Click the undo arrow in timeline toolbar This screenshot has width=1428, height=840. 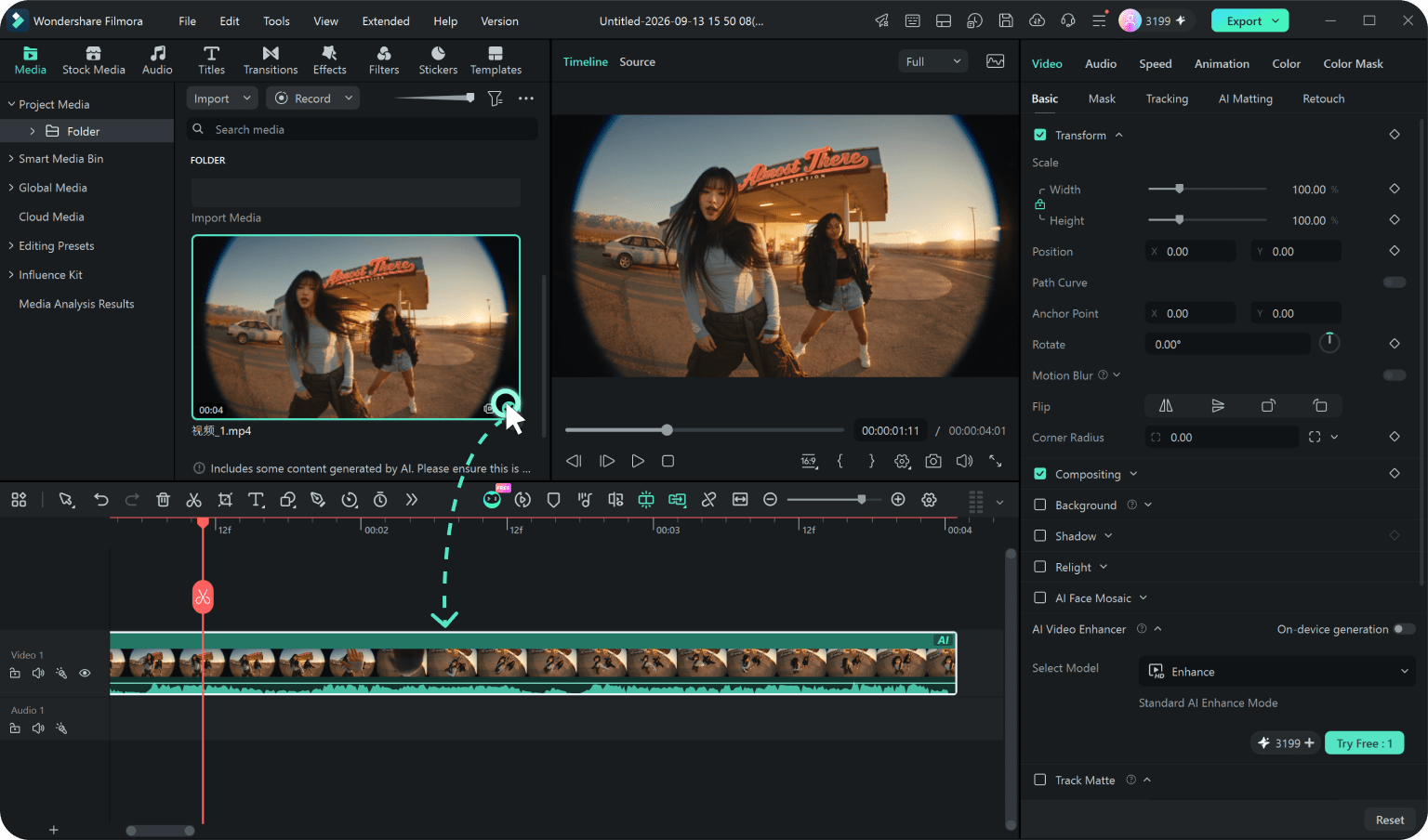pos(101,500)
